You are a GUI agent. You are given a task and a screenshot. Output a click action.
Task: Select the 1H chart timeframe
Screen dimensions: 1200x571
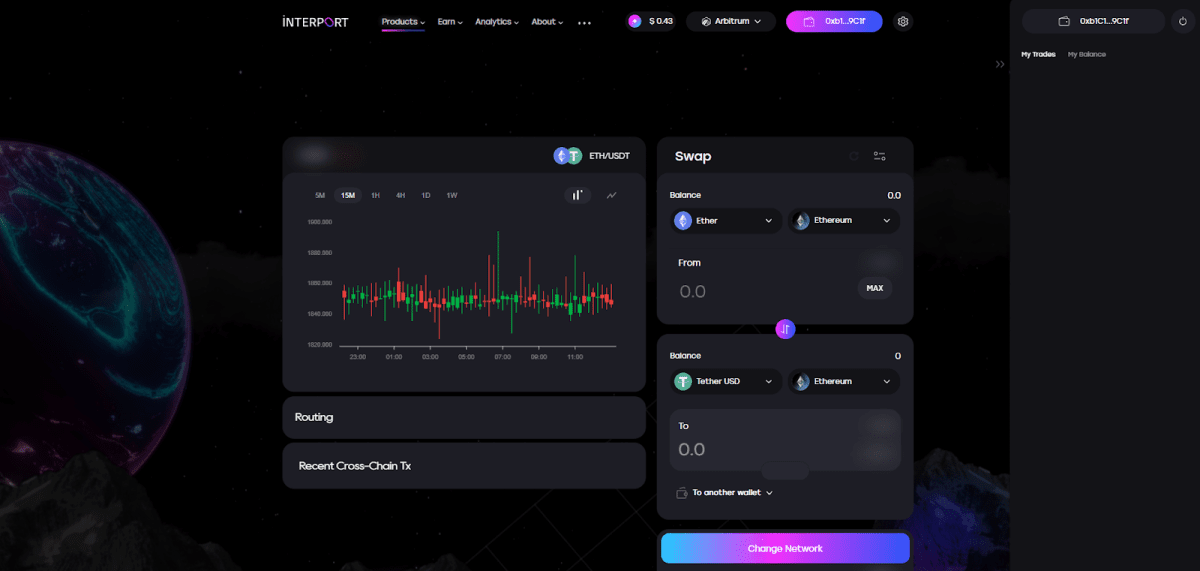pyautogui.click(x=375, y=195)
